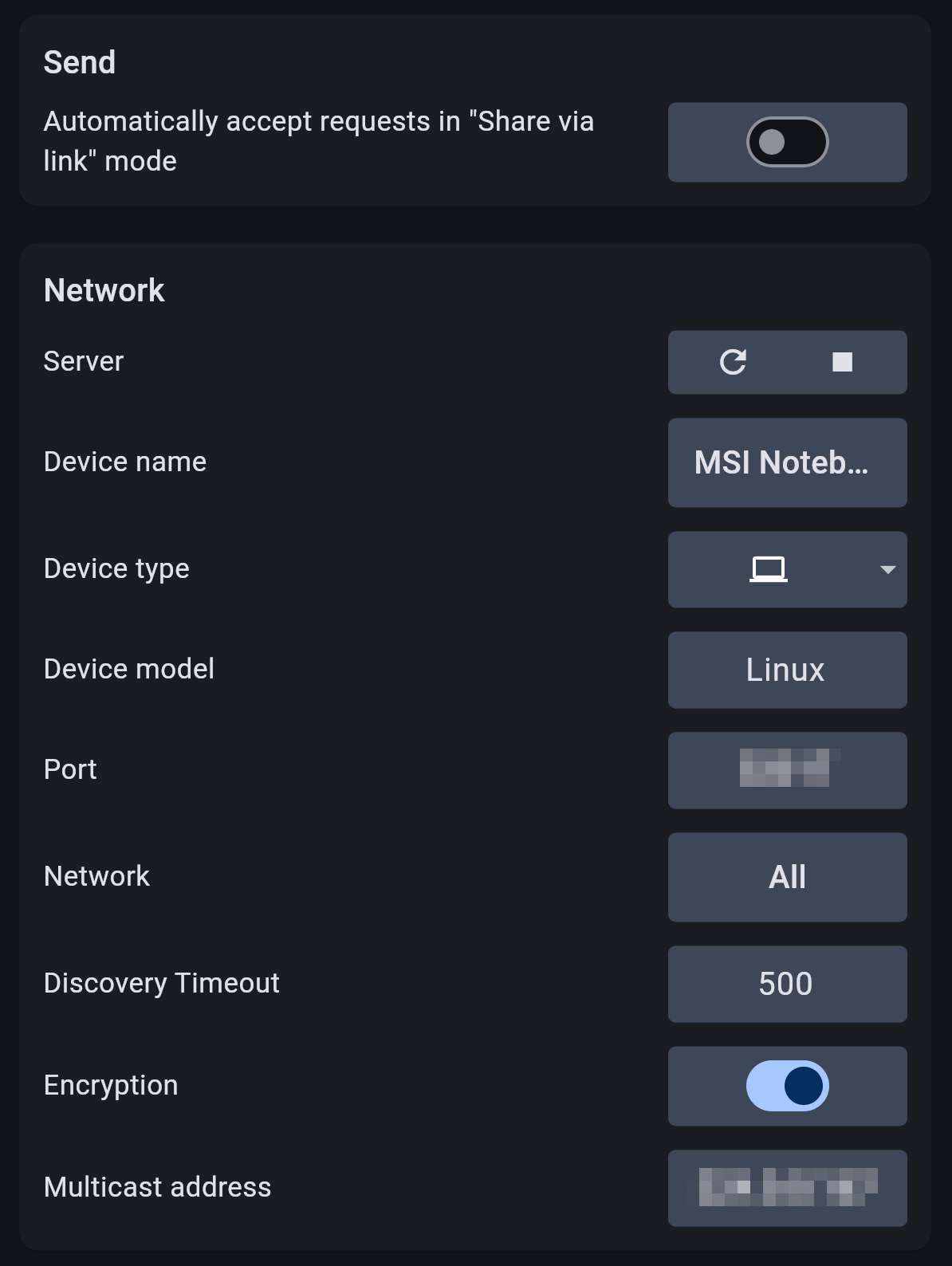Click the "Server" row label
Viewport: 952px width, 1266px height.
84,361
